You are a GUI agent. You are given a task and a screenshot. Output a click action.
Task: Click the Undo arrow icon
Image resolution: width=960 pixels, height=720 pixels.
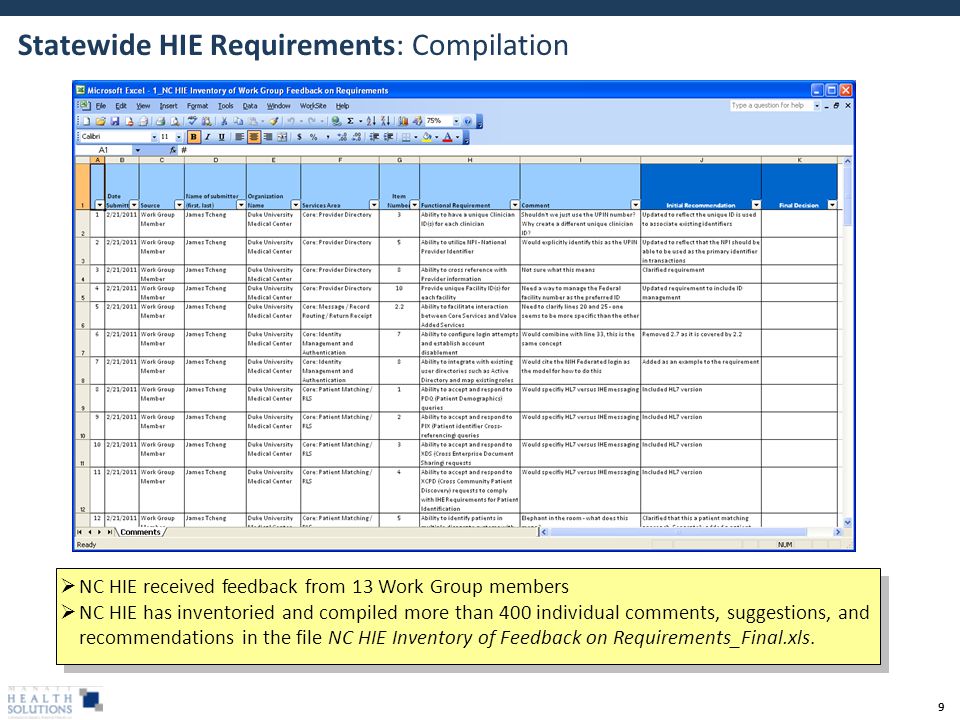coord(291,121)
